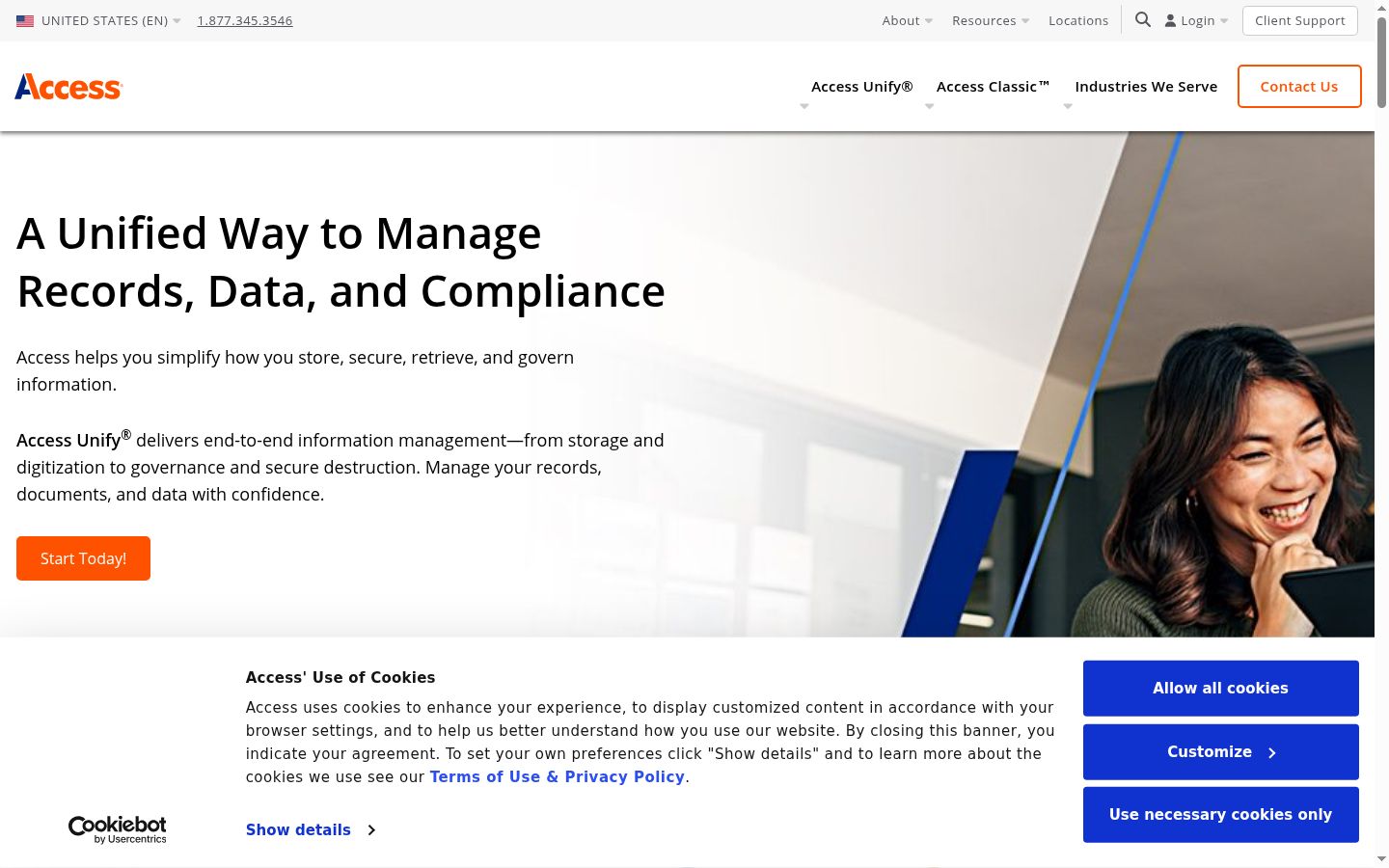Open the search magnifier icon
1389x868 pixels.
point(1143,19)
